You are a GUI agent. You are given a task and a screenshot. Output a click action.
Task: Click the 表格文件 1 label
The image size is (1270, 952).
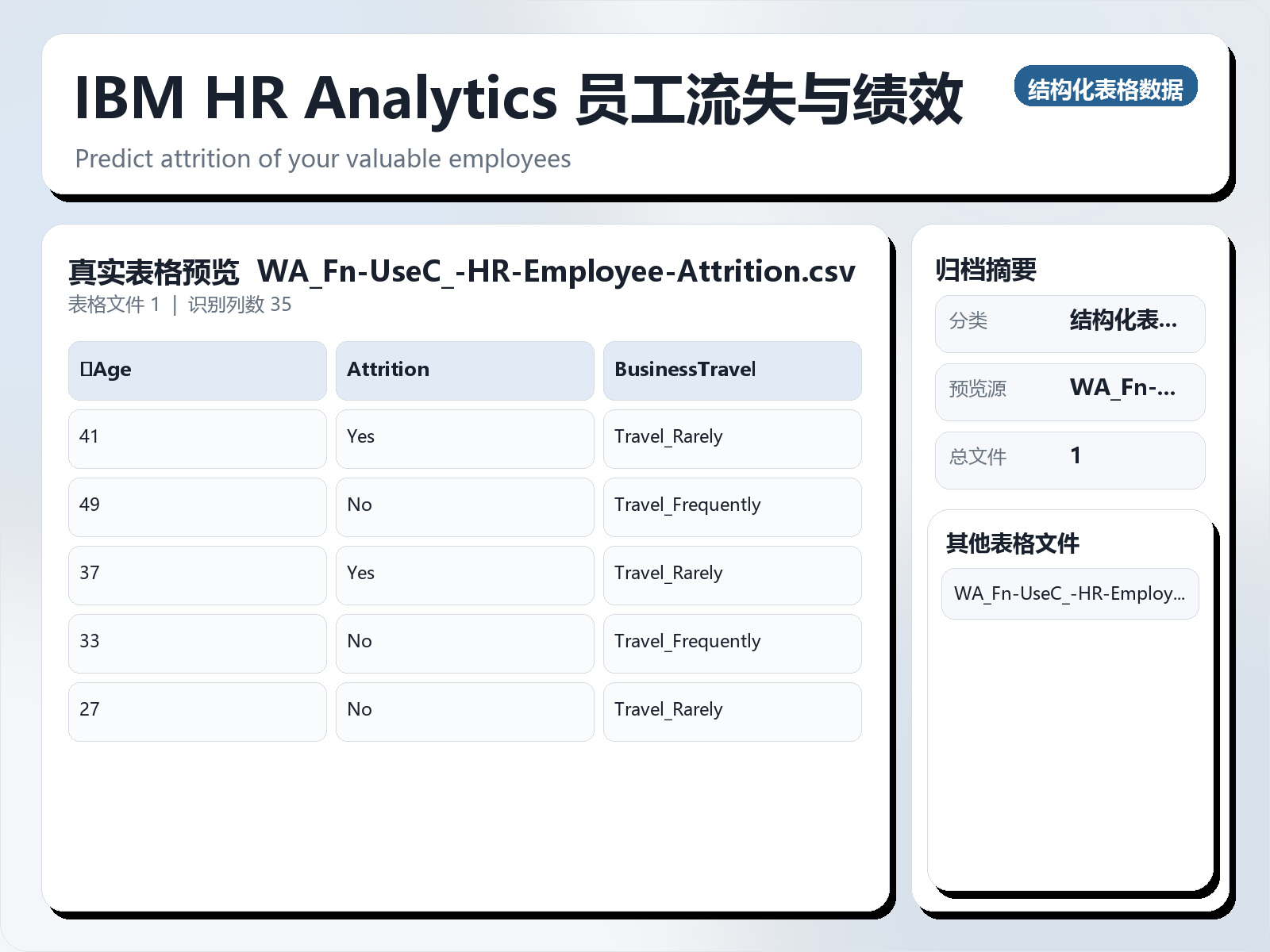115,305
